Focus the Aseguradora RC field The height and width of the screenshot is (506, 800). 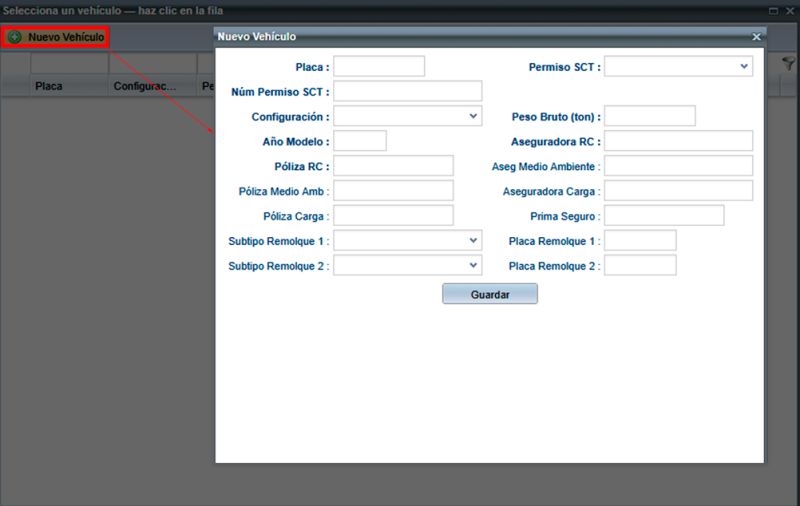click(679, 141)
